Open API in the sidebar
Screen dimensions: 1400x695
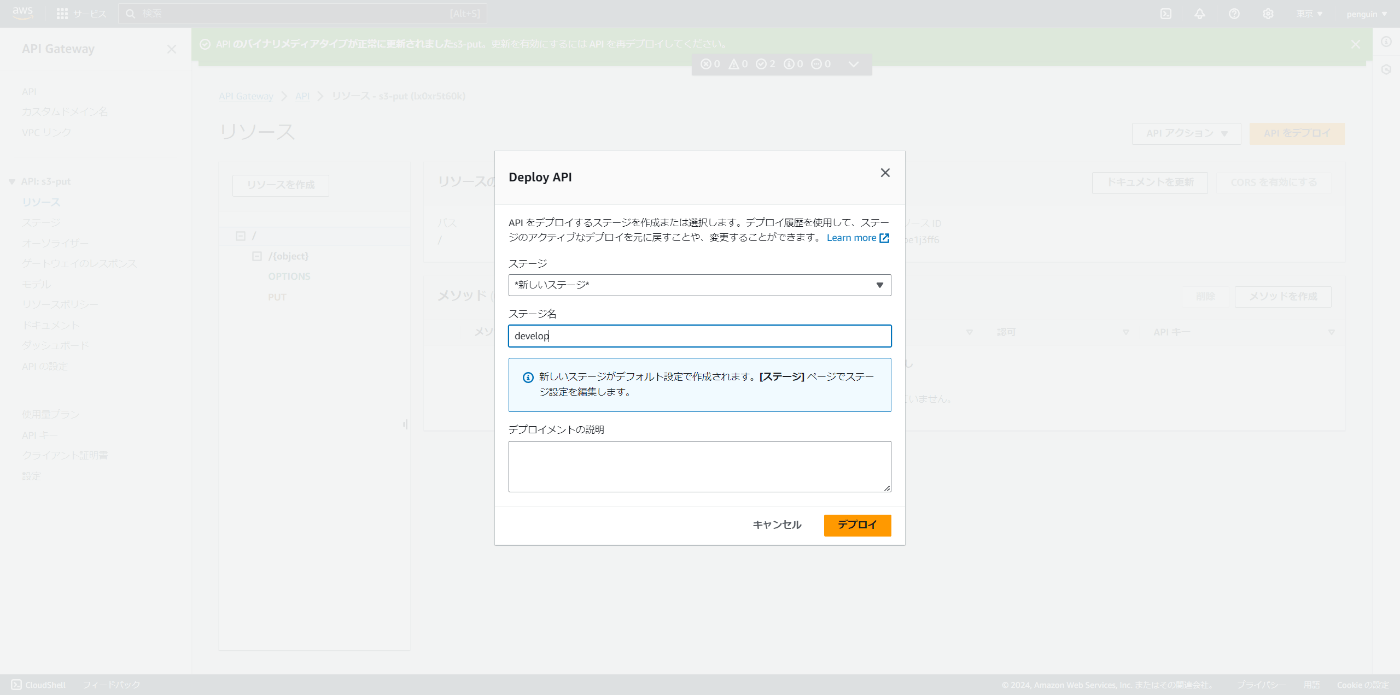point(29,91)
